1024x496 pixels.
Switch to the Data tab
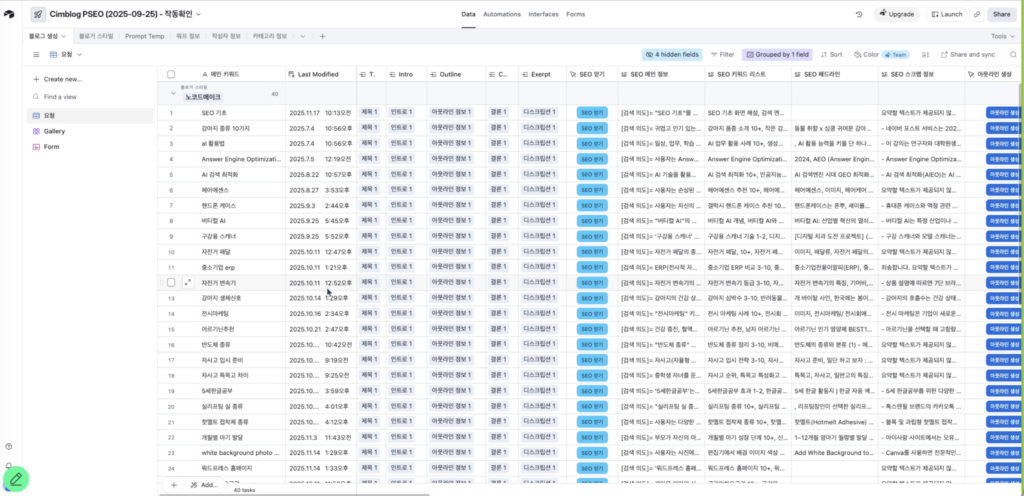[x=468, y=14]
